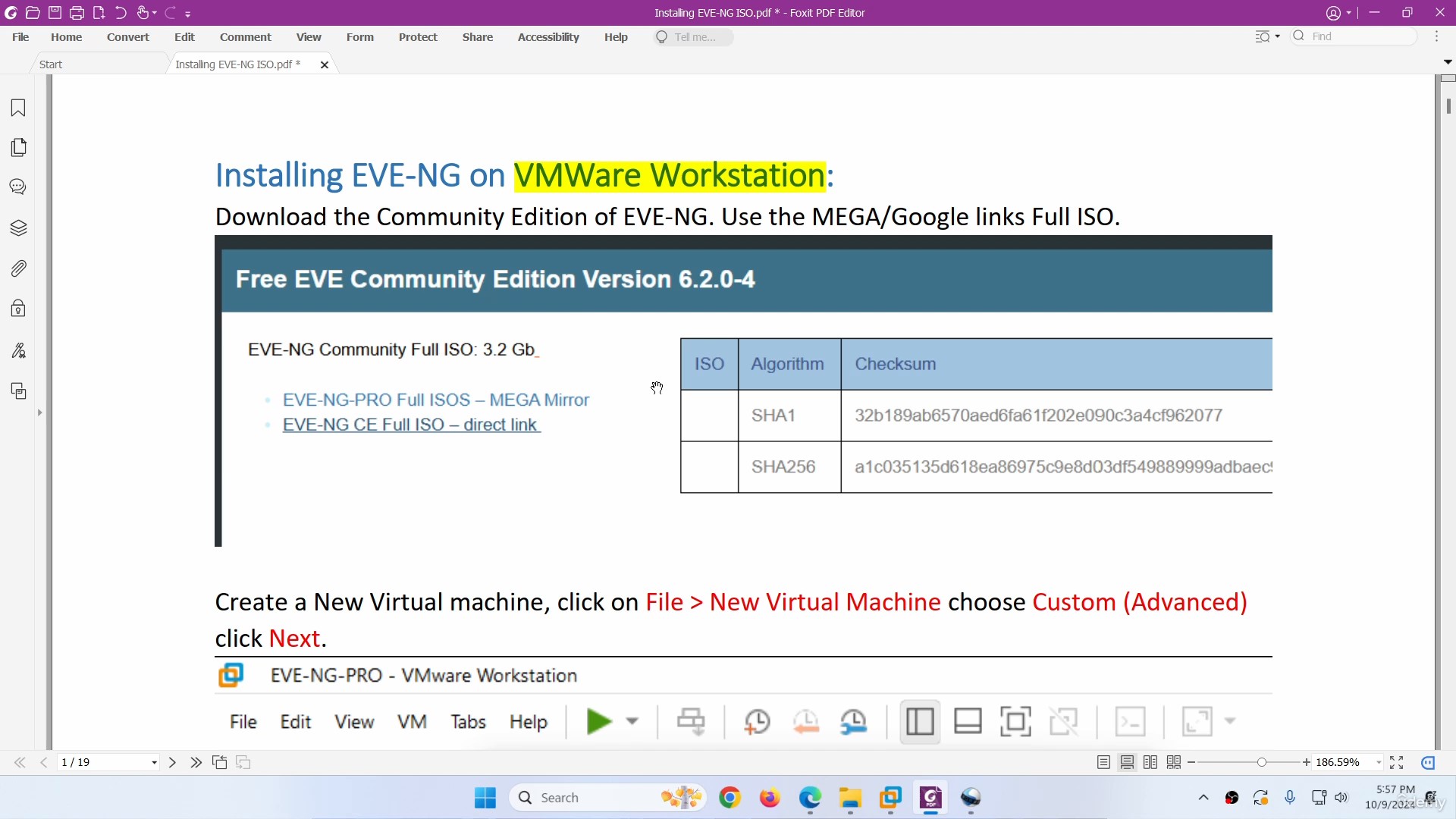Open the Windows Start menu
1456x819 pixels.
tap(485, 798)
